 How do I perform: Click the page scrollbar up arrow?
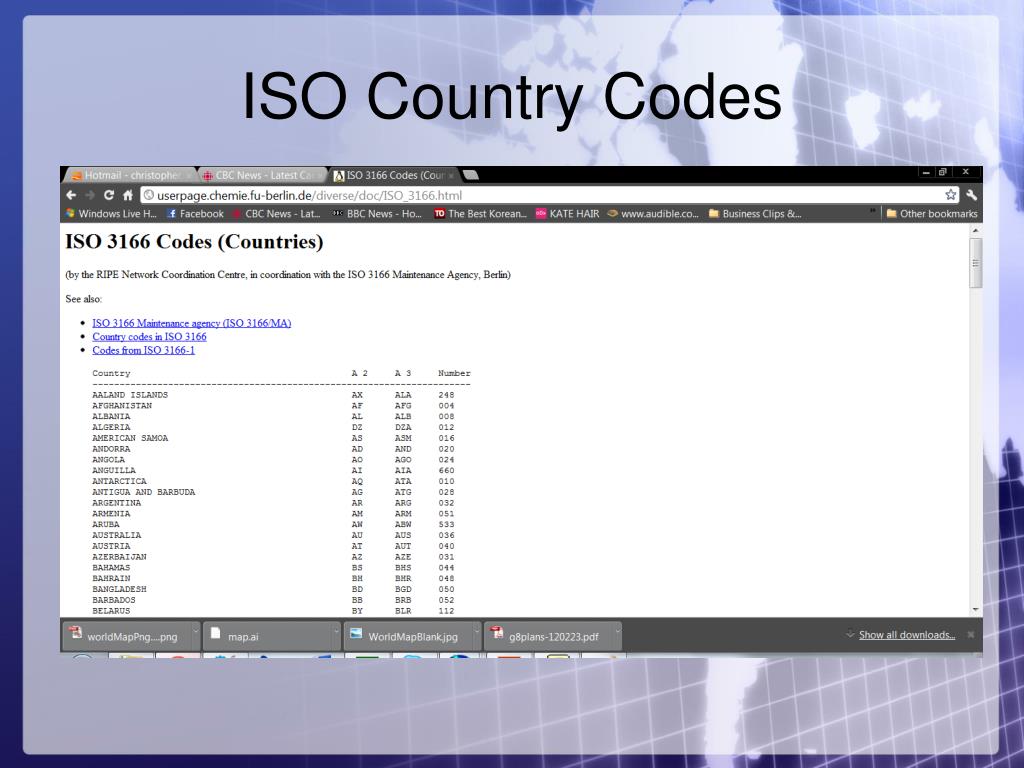(x=976, y=231)
